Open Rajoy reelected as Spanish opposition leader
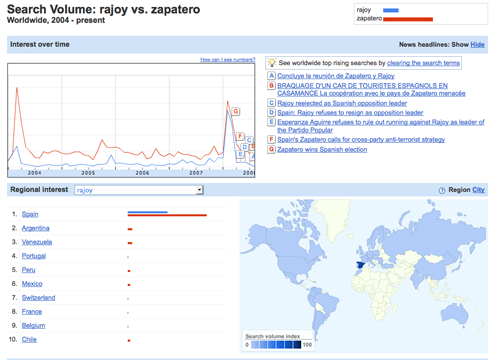Viewport: 500px width, 360px height. pyautogui.click(x=342, y=103)
